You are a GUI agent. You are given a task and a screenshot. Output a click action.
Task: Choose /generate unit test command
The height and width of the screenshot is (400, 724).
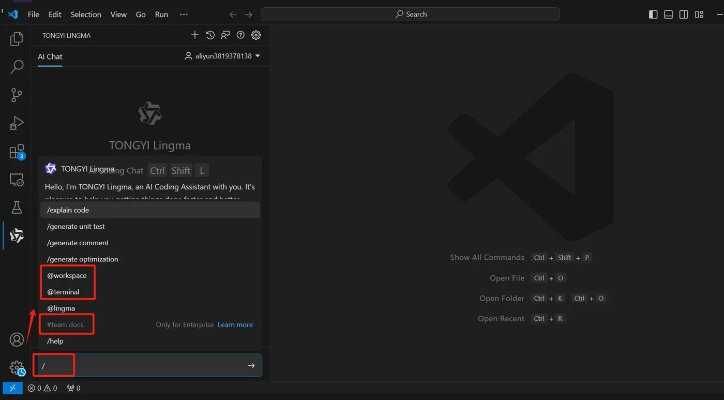click(x=76, y=227)
